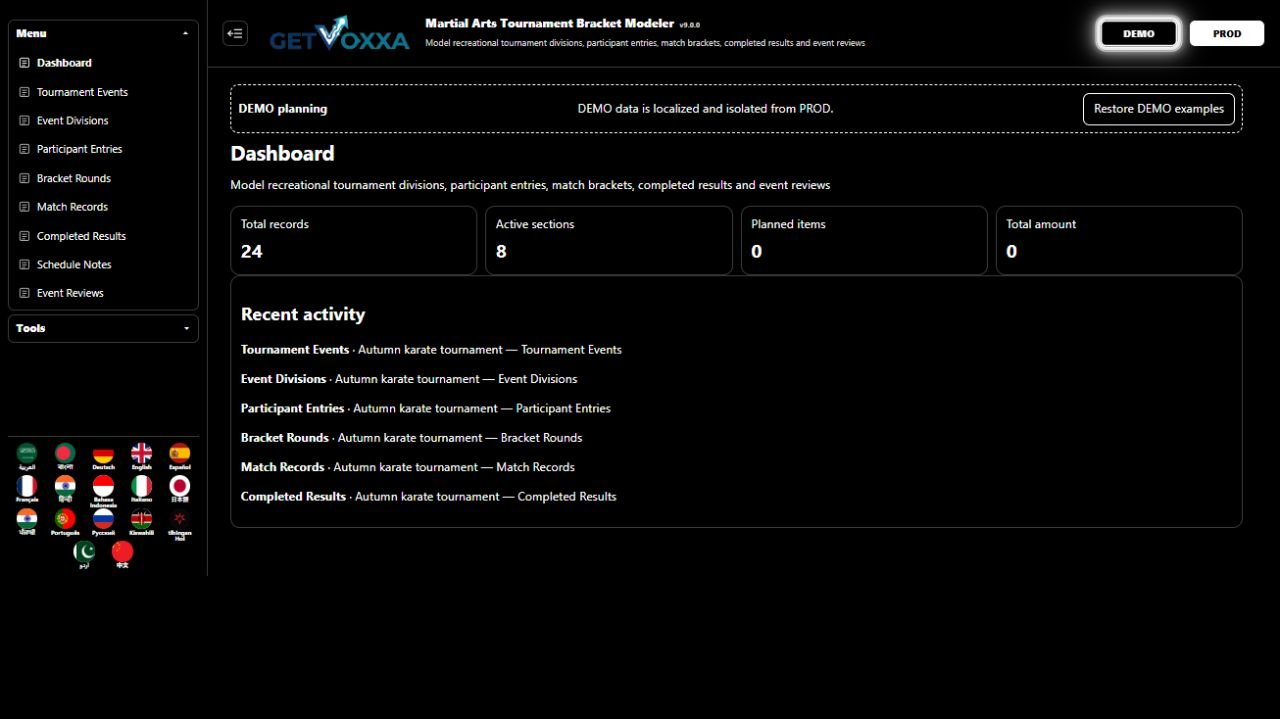Click the Recent activity heading
This screenshot has width=1280, height=719.
point(303,314)
